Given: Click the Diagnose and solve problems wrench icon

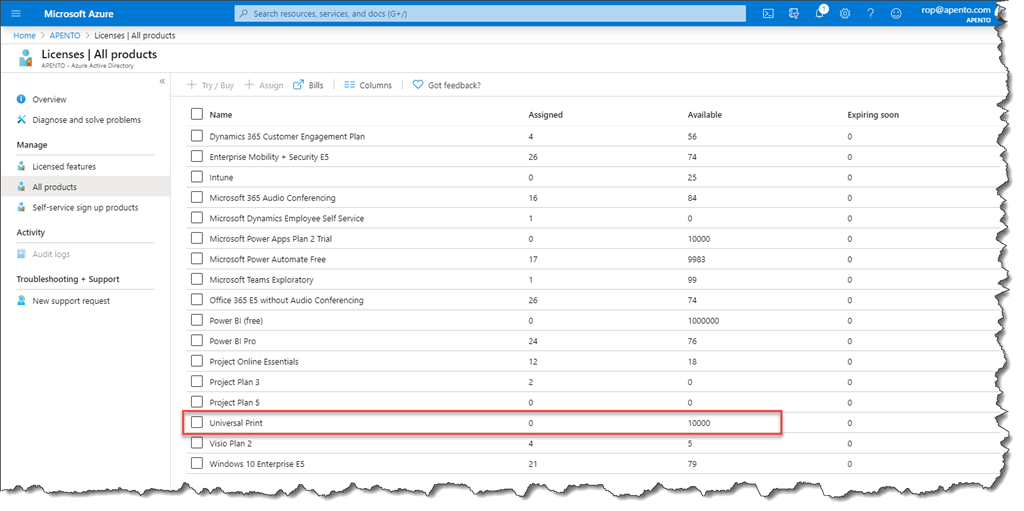Looking at the screenshot, I should tap(22, 120).
